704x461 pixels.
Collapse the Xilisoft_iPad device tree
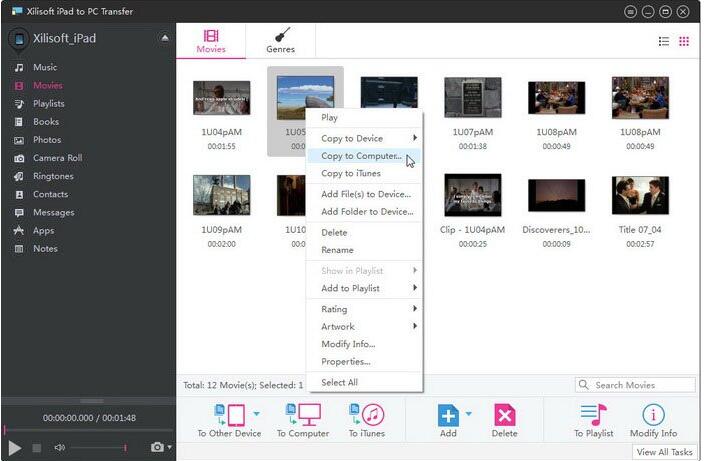pos(165,38)
